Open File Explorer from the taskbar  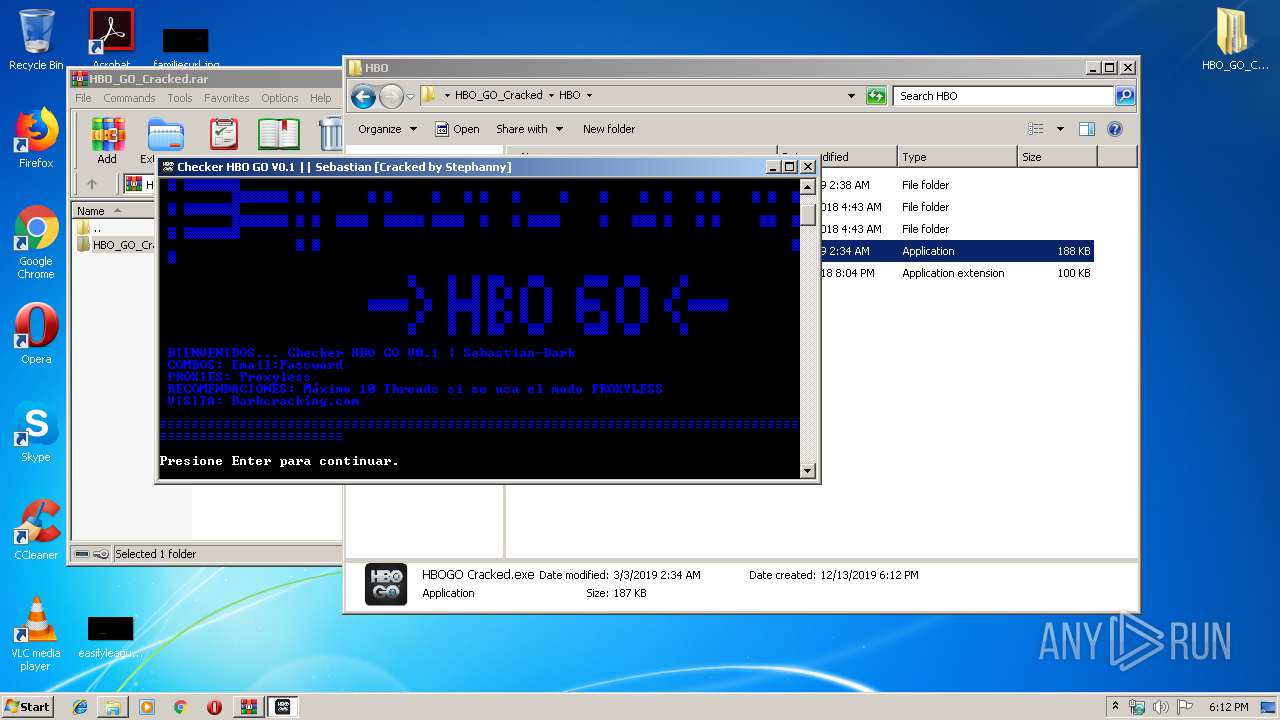click(x=113, y=707)
